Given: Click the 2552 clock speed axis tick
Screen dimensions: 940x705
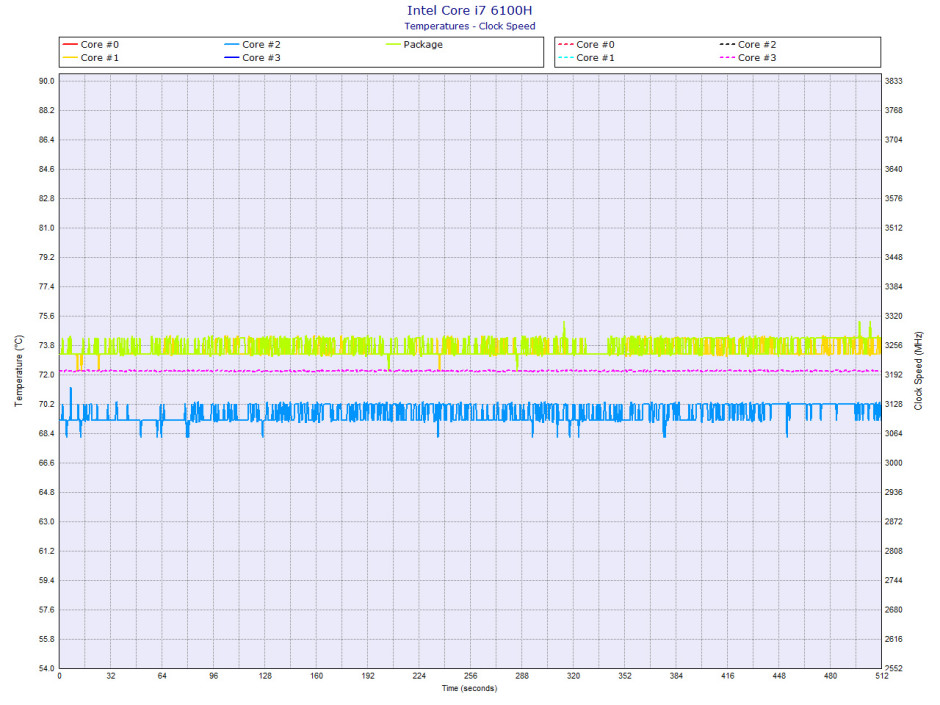Looking at the screenshot, I should point(894,668).
